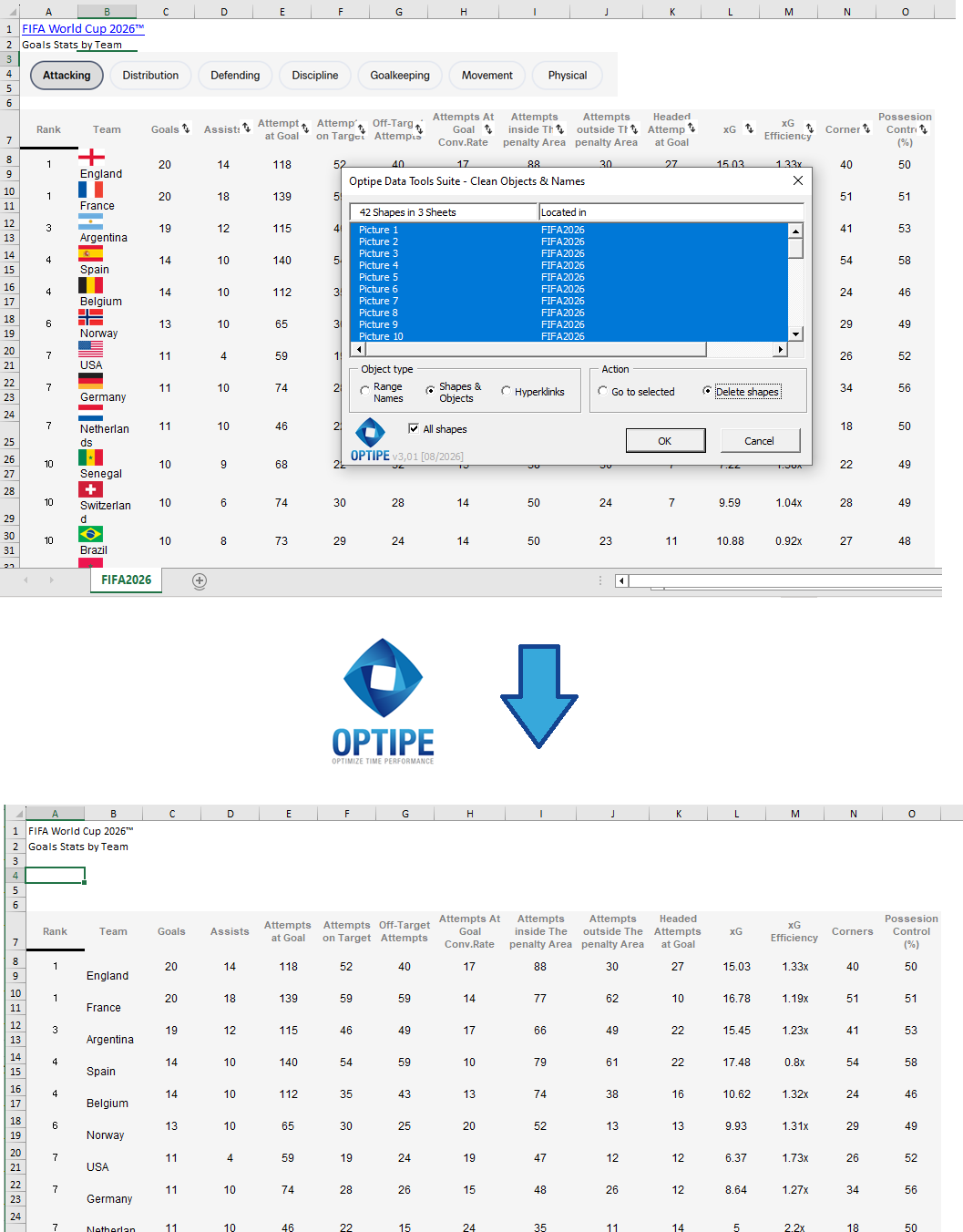Click the shapes list scroll right arrow
Screen dimensions: 963x1232
(780, 349)
